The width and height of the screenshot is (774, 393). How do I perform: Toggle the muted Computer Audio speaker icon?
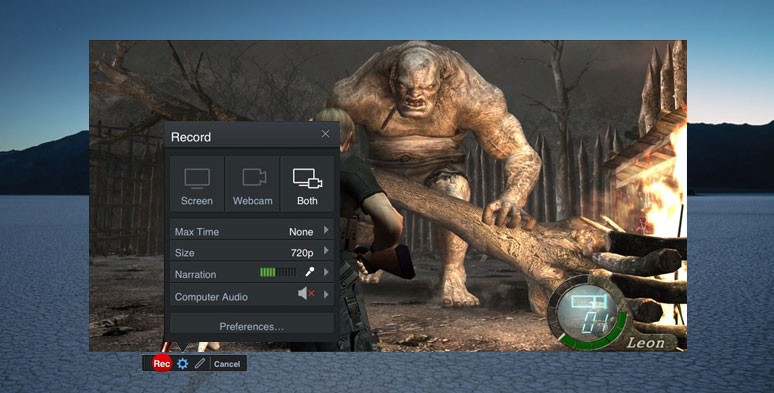tap(307, 294)
